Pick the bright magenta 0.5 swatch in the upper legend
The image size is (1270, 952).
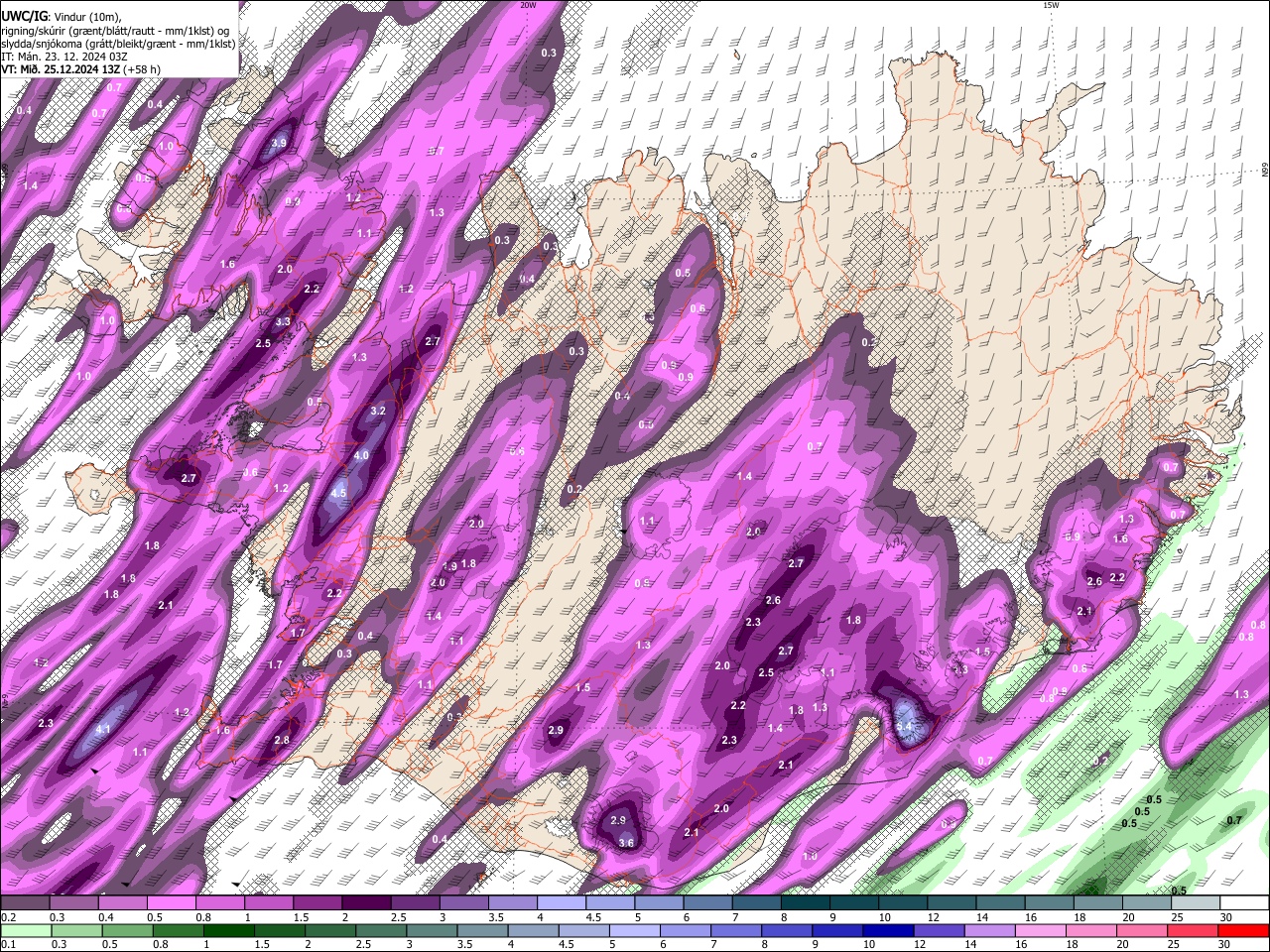click(171, 902)
